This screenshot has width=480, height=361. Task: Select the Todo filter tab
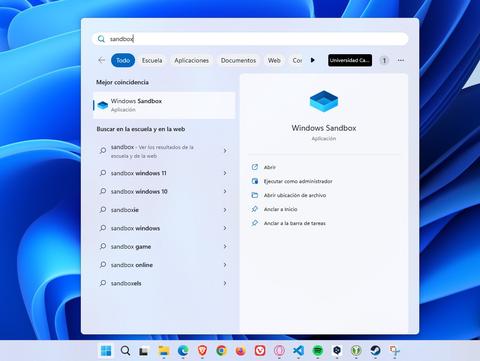click(123, 60)
